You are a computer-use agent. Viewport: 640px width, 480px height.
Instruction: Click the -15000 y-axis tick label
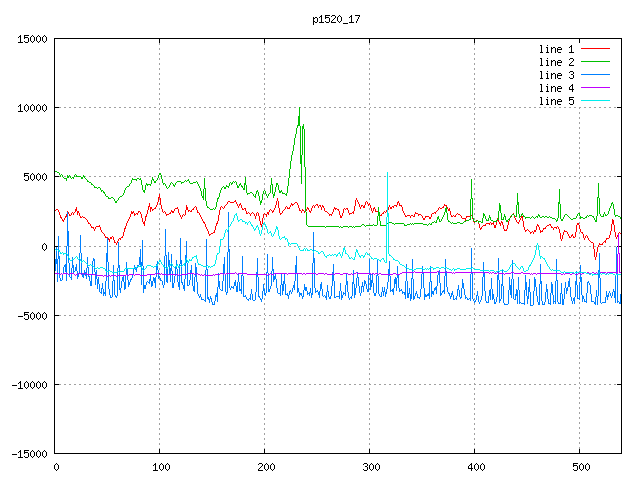[27, 454]
